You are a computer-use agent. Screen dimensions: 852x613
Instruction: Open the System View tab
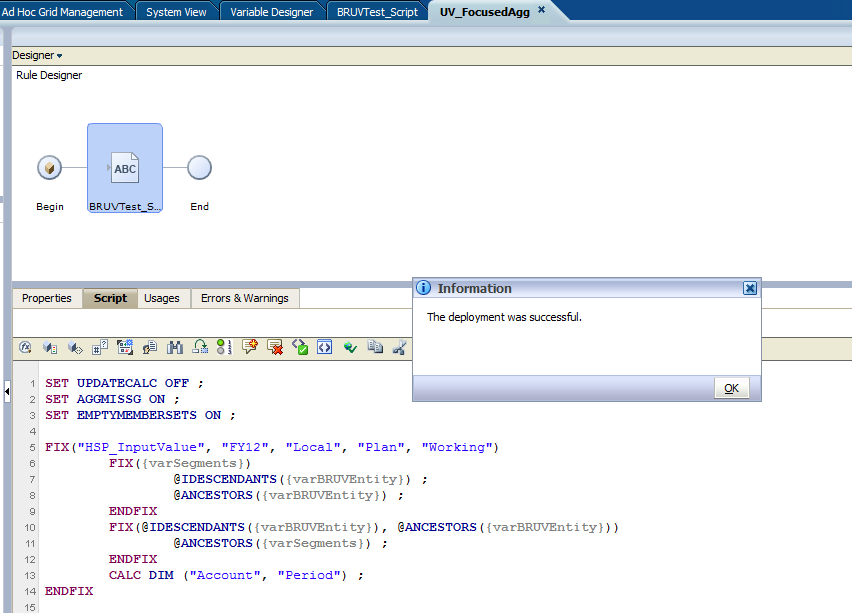point(176,12)
